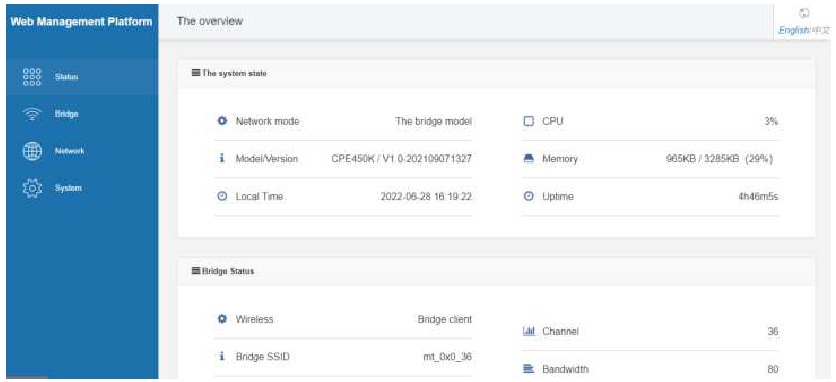This screenshot has height=382, width=836.
Task: Click the System gear icon
Action: [x=32, y=188]
